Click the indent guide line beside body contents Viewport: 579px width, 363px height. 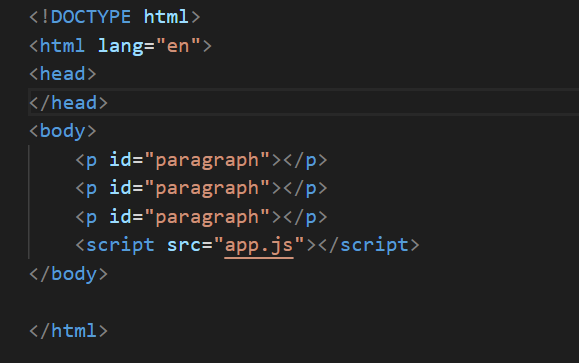click(29, 202)
